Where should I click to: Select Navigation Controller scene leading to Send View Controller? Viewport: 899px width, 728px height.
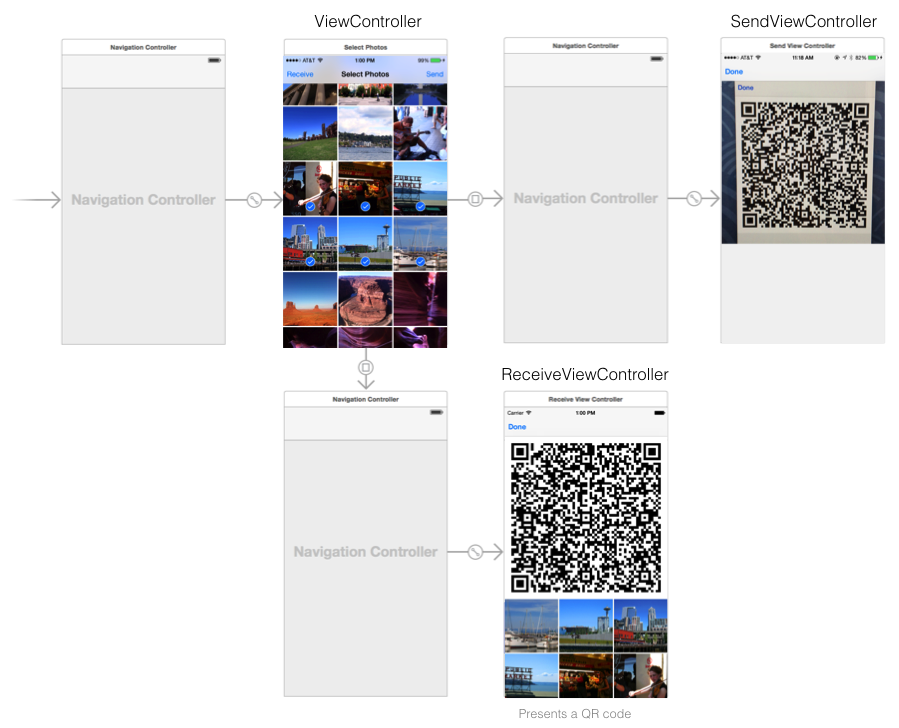coord(585,190)
